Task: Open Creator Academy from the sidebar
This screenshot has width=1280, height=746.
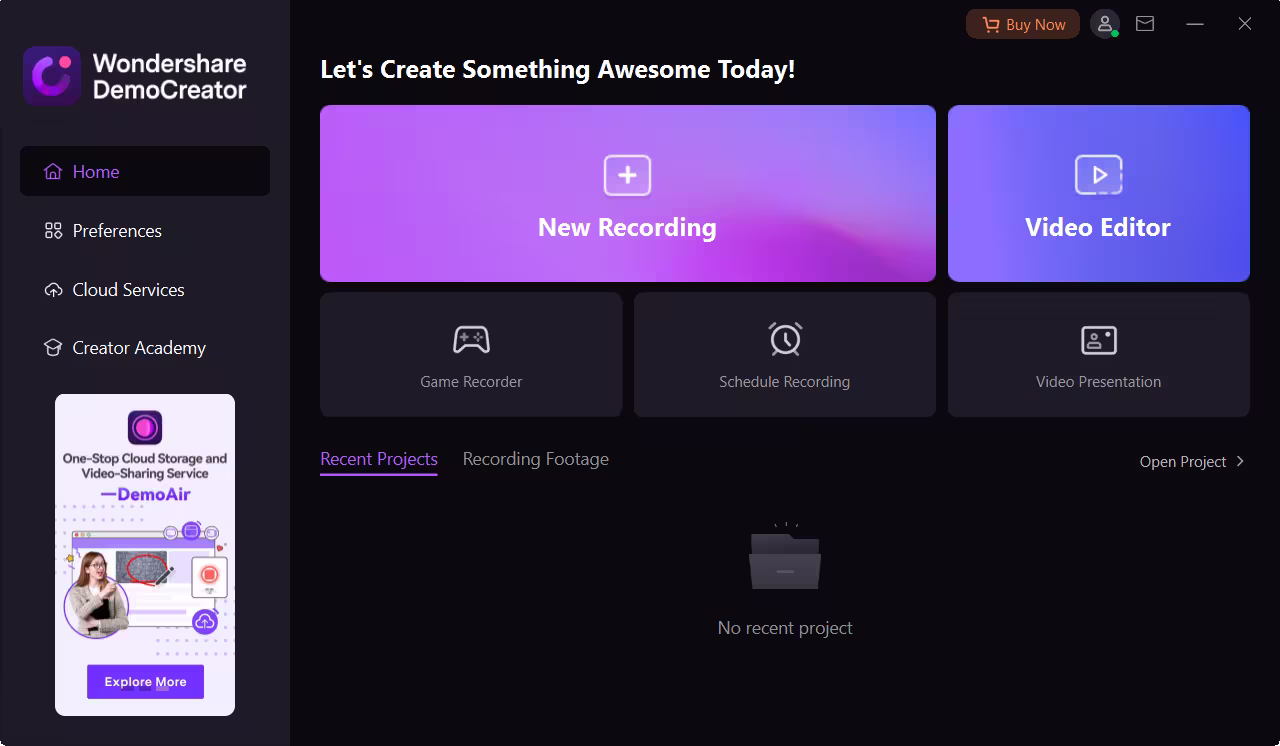Action: coord(145,348)
